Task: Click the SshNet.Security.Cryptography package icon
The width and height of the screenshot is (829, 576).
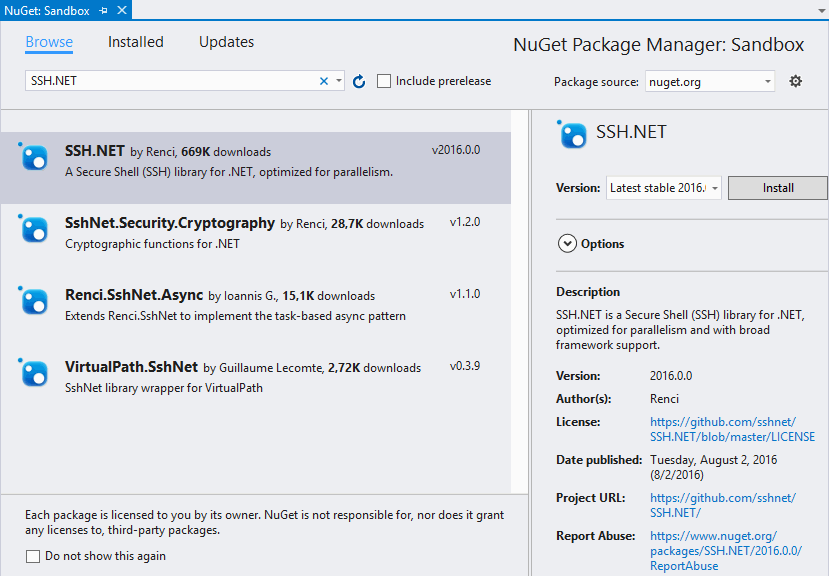Action: (x=34, y=231)
